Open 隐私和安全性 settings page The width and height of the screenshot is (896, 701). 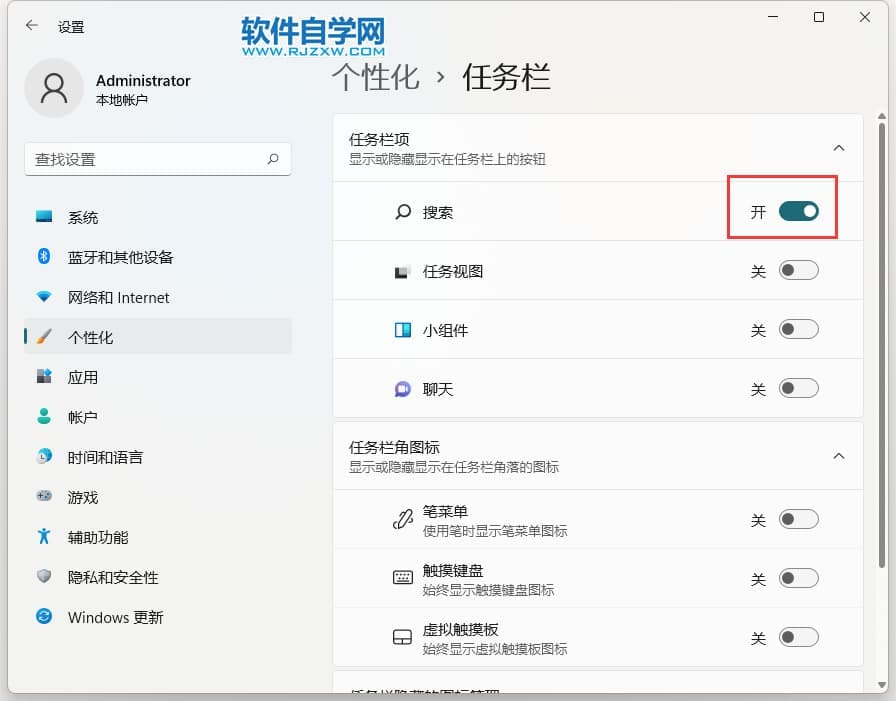[113, 577]
